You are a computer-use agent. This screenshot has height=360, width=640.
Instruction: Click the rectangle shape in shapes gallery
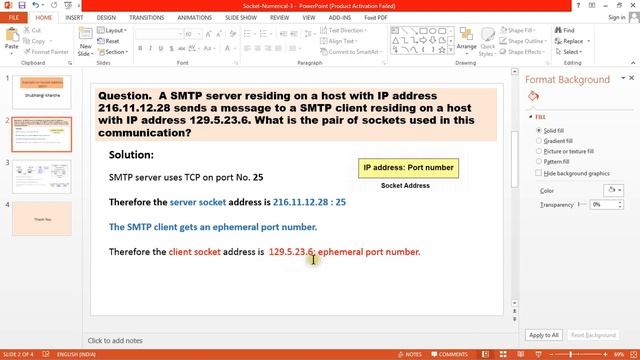pyautogui.click(x=423, y=31)
